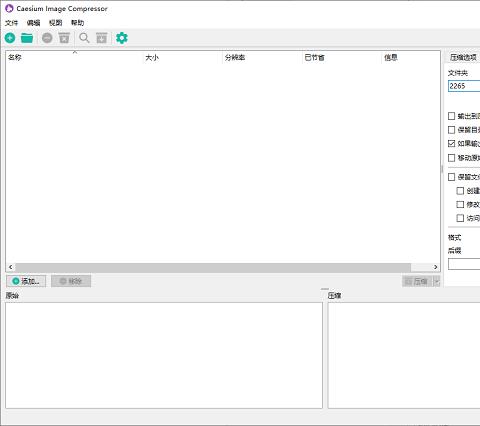This screenshot has width=480, height=426.
Task: Toggle the 保留文件 dates checkbox
Action: pos(451,177)
